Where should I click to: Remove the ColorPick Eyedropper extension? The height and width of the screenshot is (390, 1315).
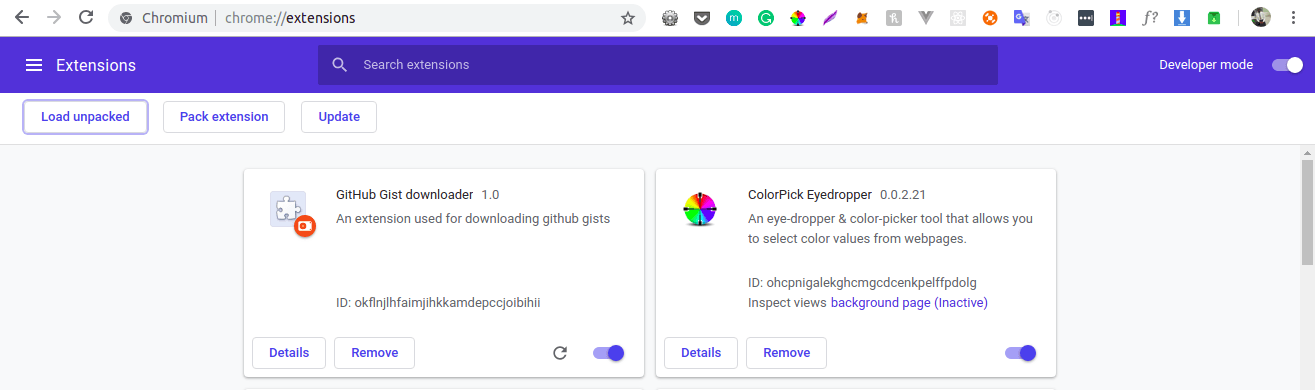coord(786,353)
